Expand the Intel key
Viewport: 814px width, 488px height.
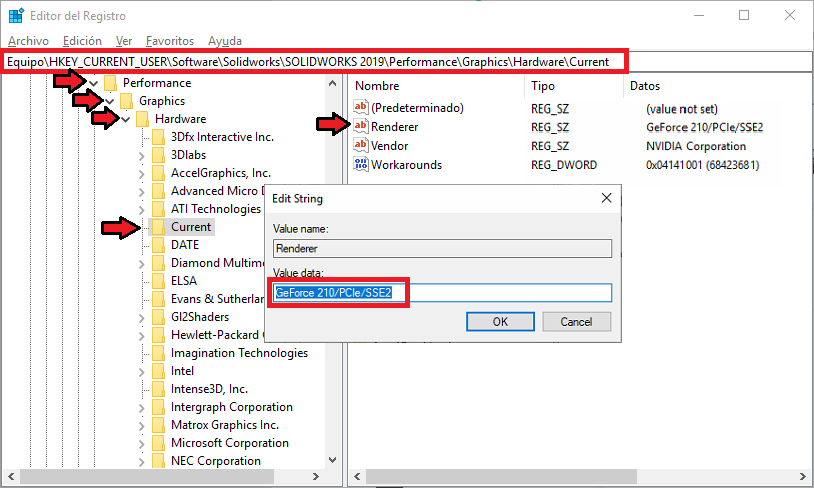(x=142, y=371)
